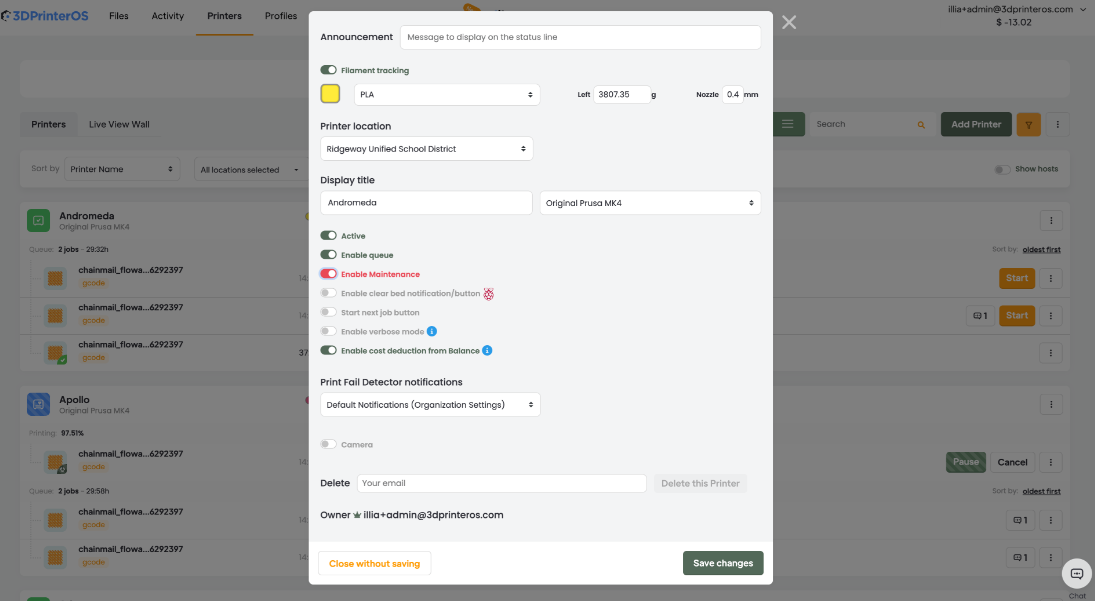Viewport: 1095px width, 601px height.
Task: Switch to Live View Wall tab
Action: click(x=119, y=124)
